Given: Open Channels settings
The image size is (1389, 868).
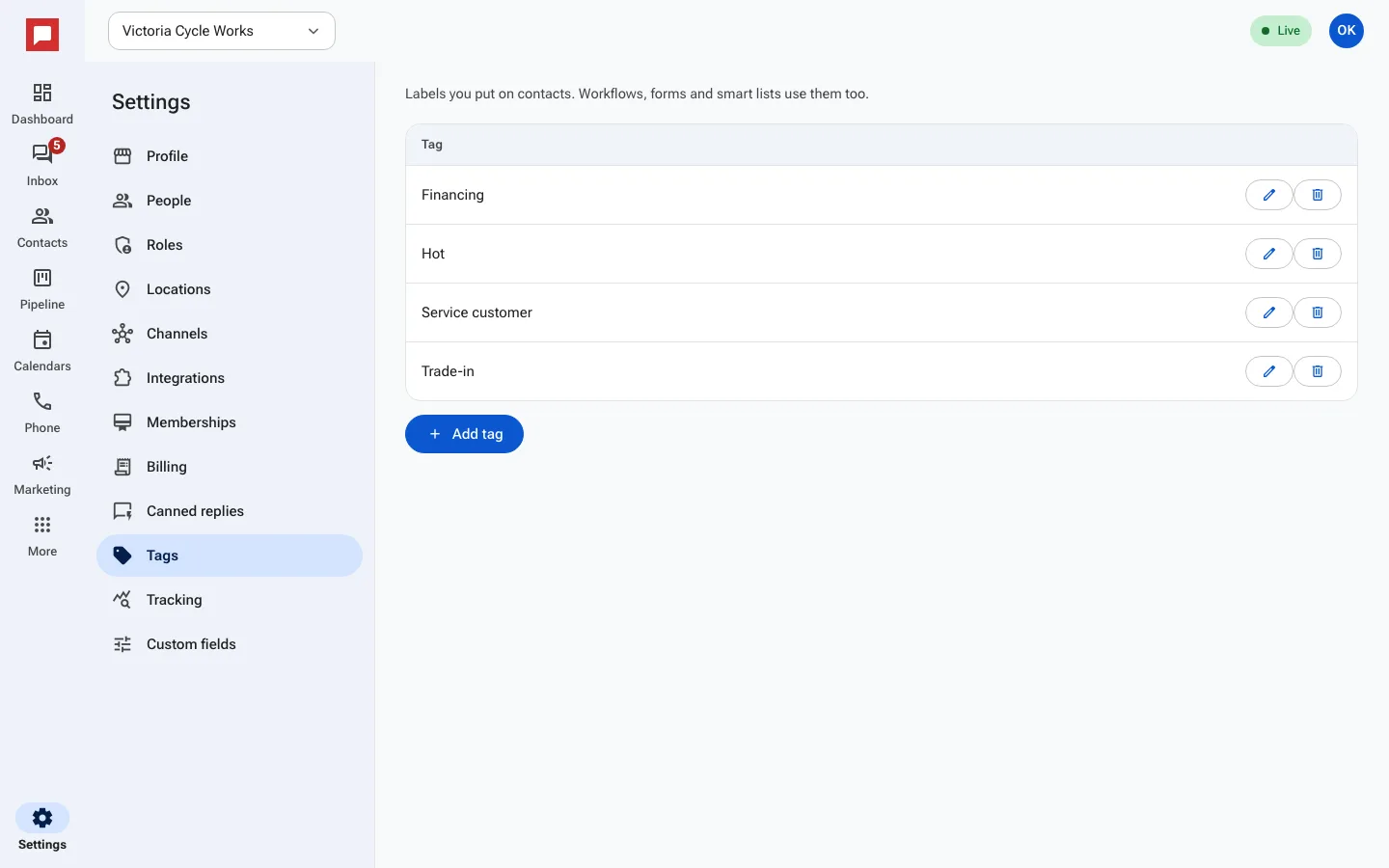Looking at the screenshot, I should coord(230,334).
